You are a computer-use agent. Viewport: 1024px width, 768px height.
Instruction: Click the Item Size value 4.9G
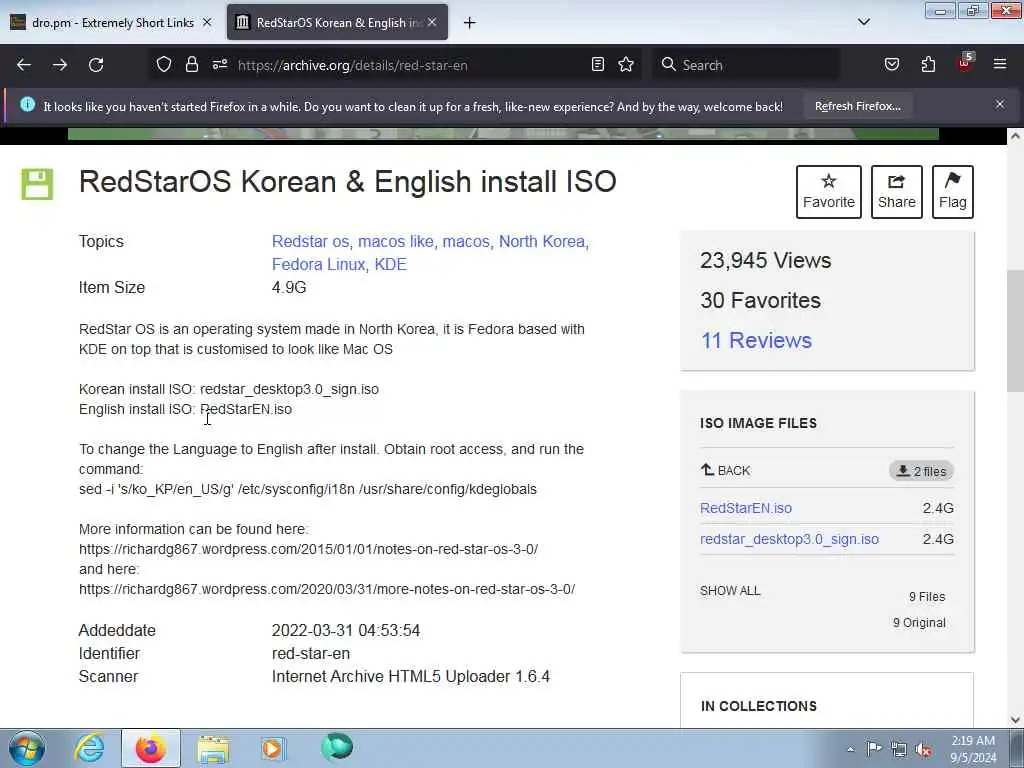(289, 287)
